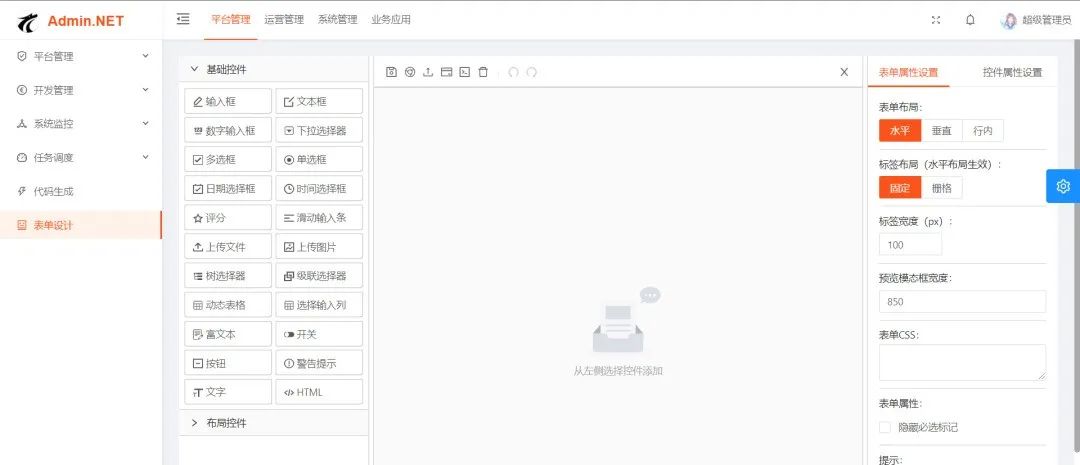Click the 标签宽度 field showing 100
The width and height of the screenshot is (1080, 465).
point(911,245)
